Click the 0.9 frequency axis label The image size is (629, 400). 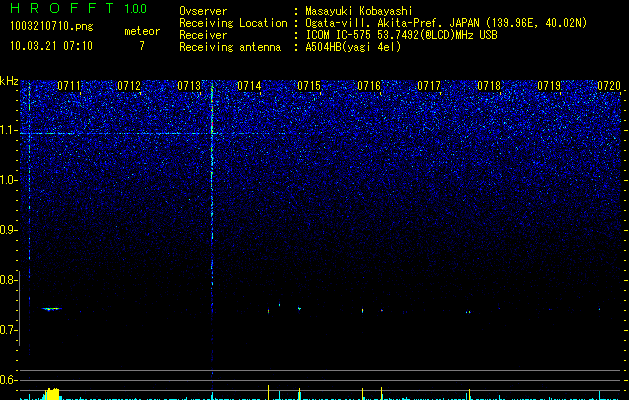[x=7, y=230]
